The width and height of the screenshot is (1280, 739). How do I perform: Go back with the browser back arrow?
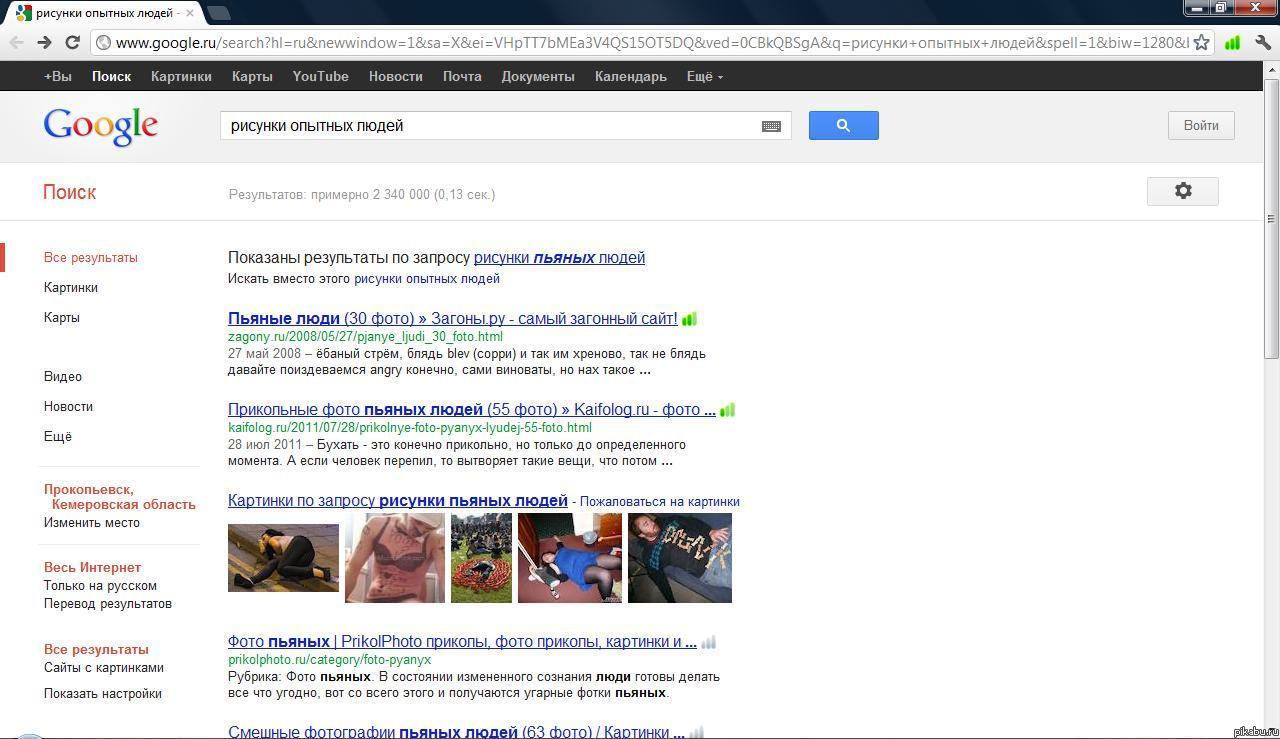point(16,42)
